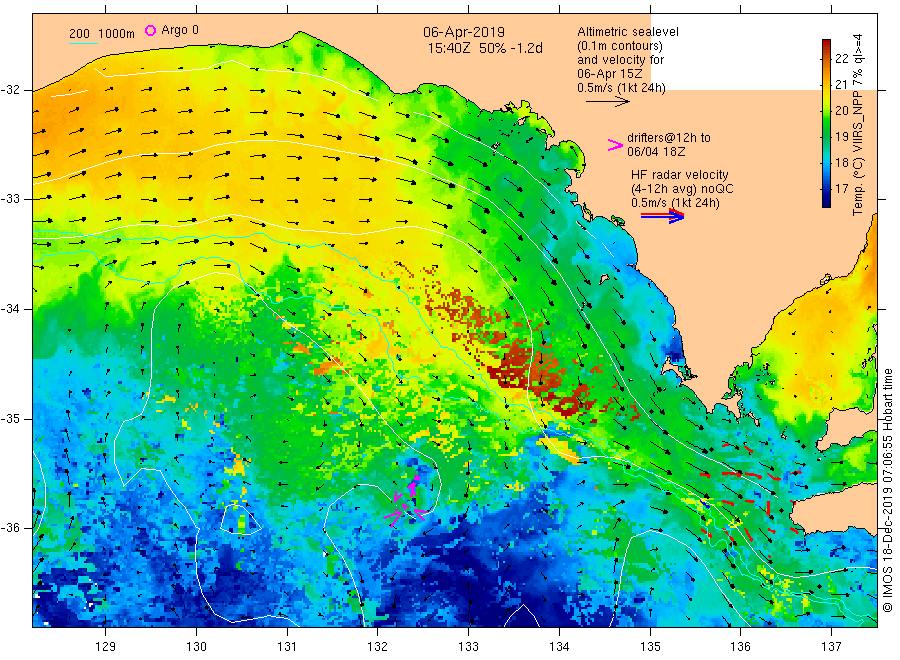Click the '(4-12h avg) noQC' text
The height and width of the screenshot is (660, 900).
tap(682, 189)
